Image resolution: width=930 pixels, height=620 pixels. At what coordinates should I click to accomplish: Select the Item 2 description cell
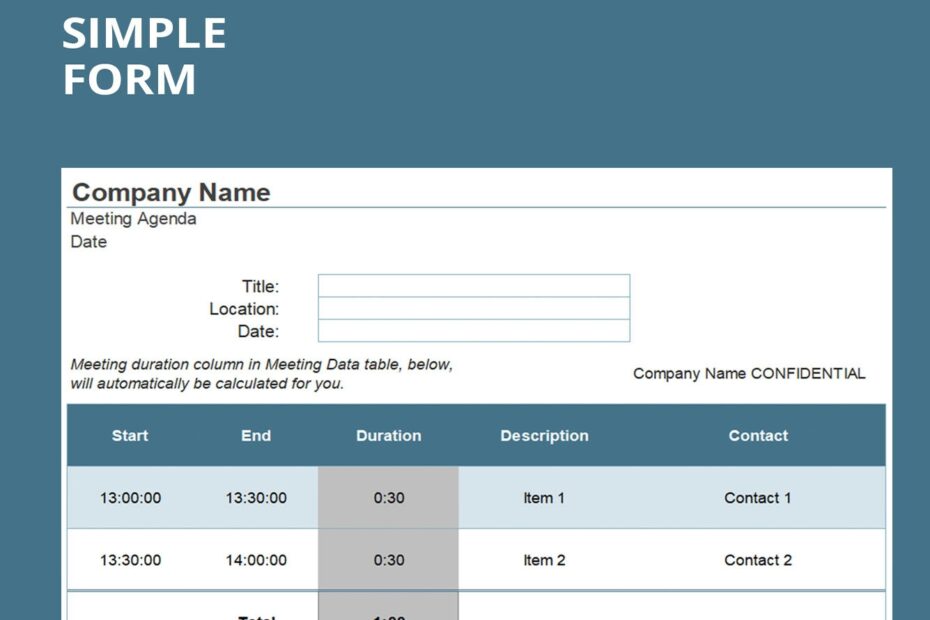tap(544, 560)
